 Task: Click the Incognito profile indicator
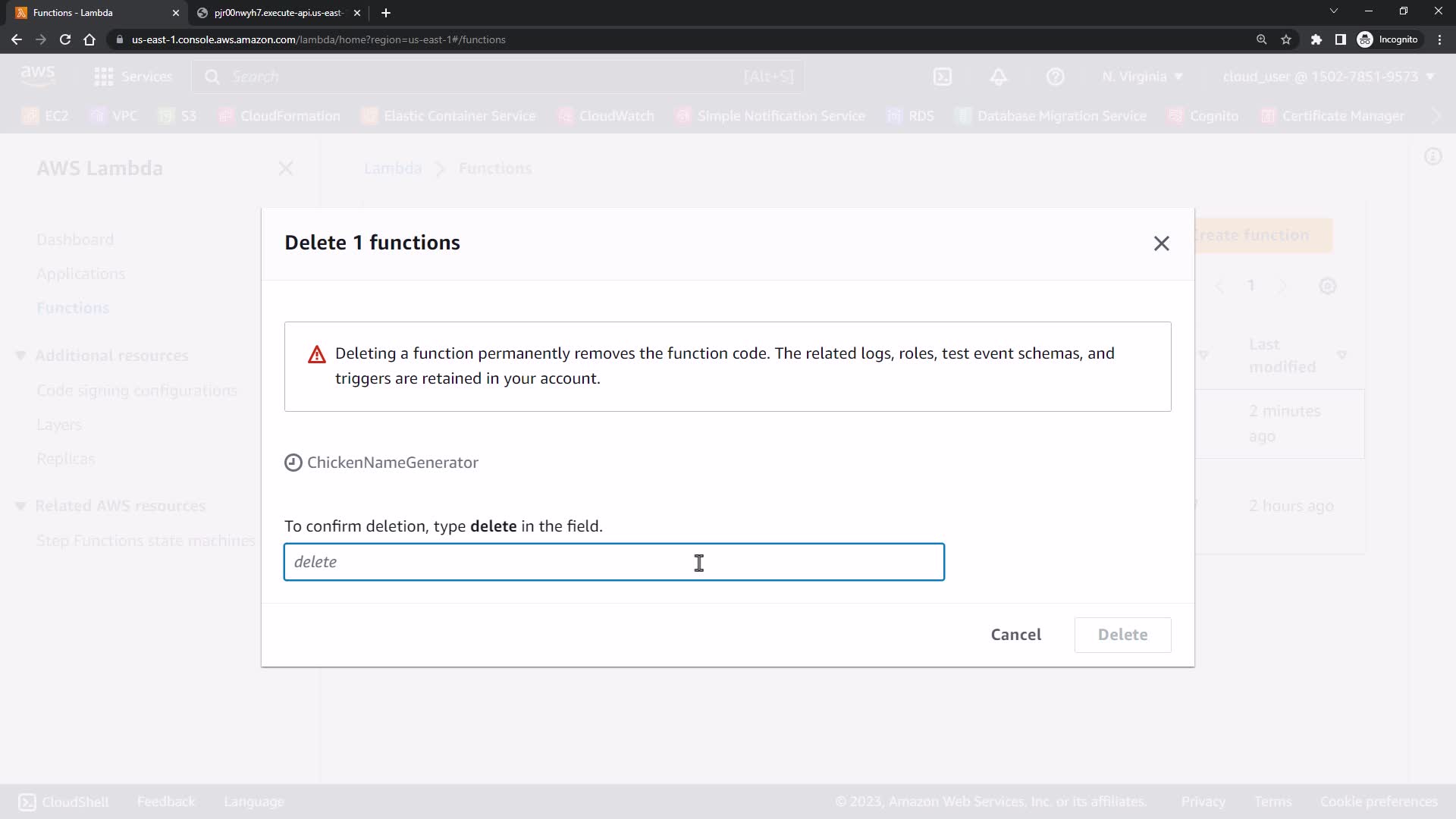(x=1388, y=39)
